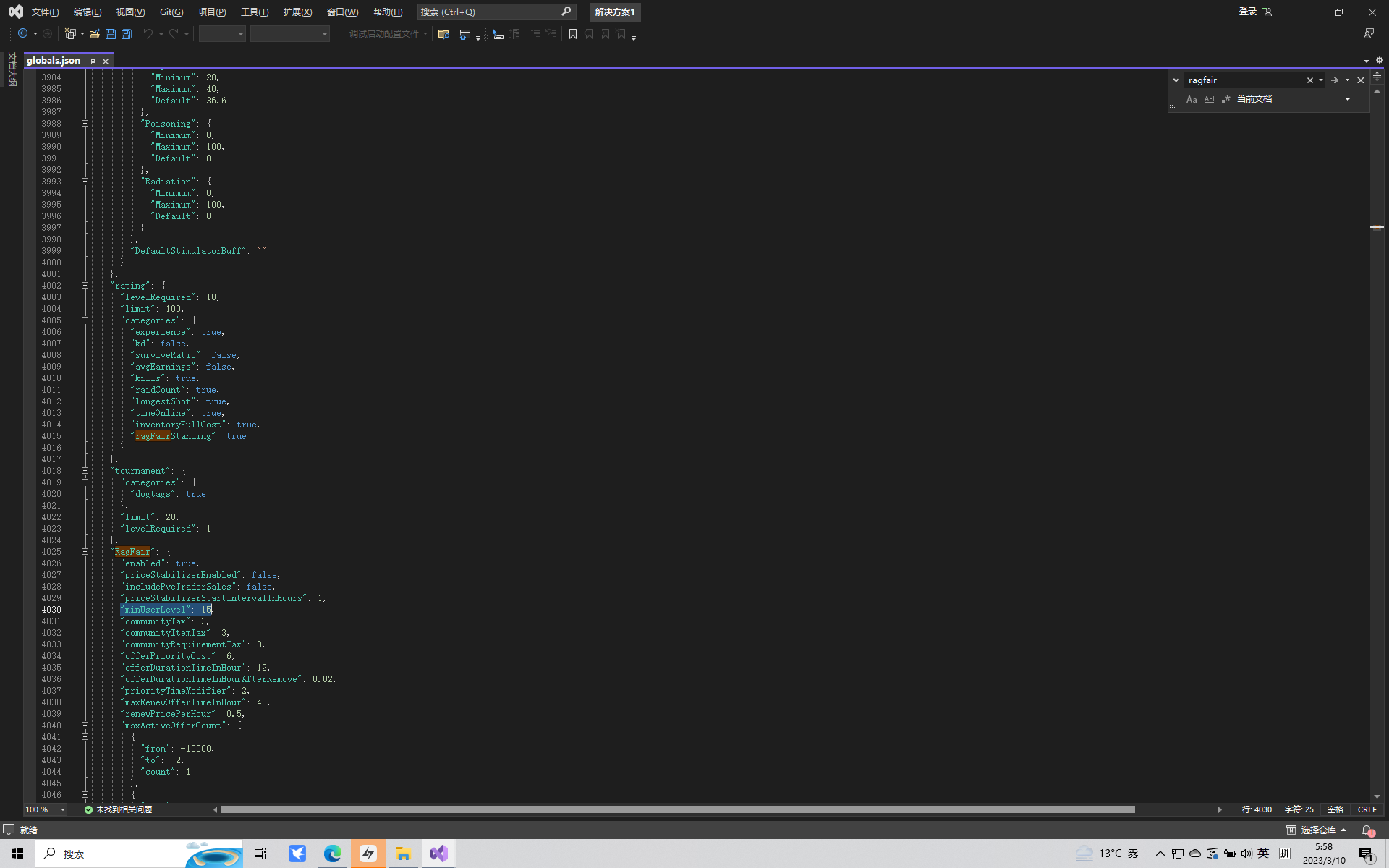Open File Explorer from the taskbar
Screen dimensions: 1389x868
[x=403, y=854]
